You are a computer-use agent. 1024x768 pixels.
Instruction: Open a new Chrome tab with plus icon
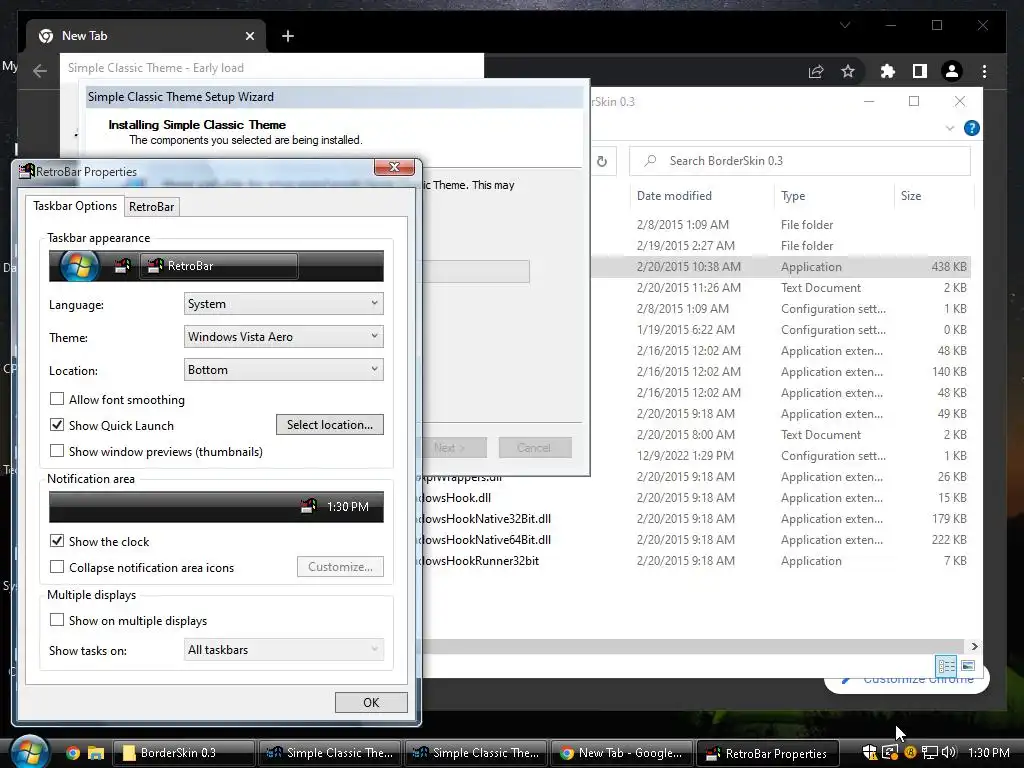pyautogui.click(x=288, y=36)
